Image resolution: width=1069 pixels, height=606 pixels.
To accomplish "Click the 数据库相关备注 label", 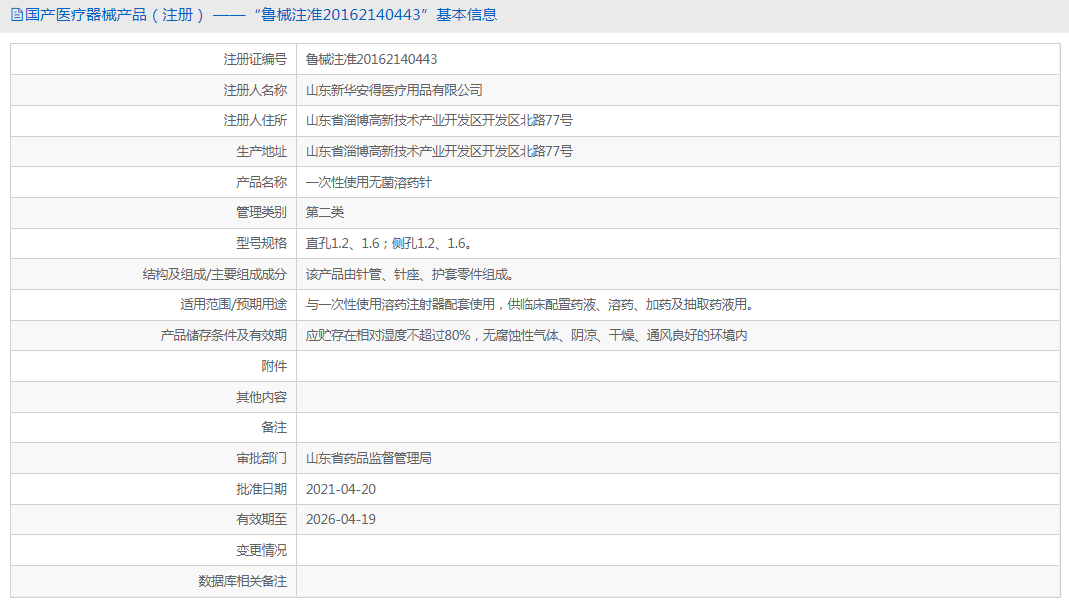I will (x=242, y=581).
